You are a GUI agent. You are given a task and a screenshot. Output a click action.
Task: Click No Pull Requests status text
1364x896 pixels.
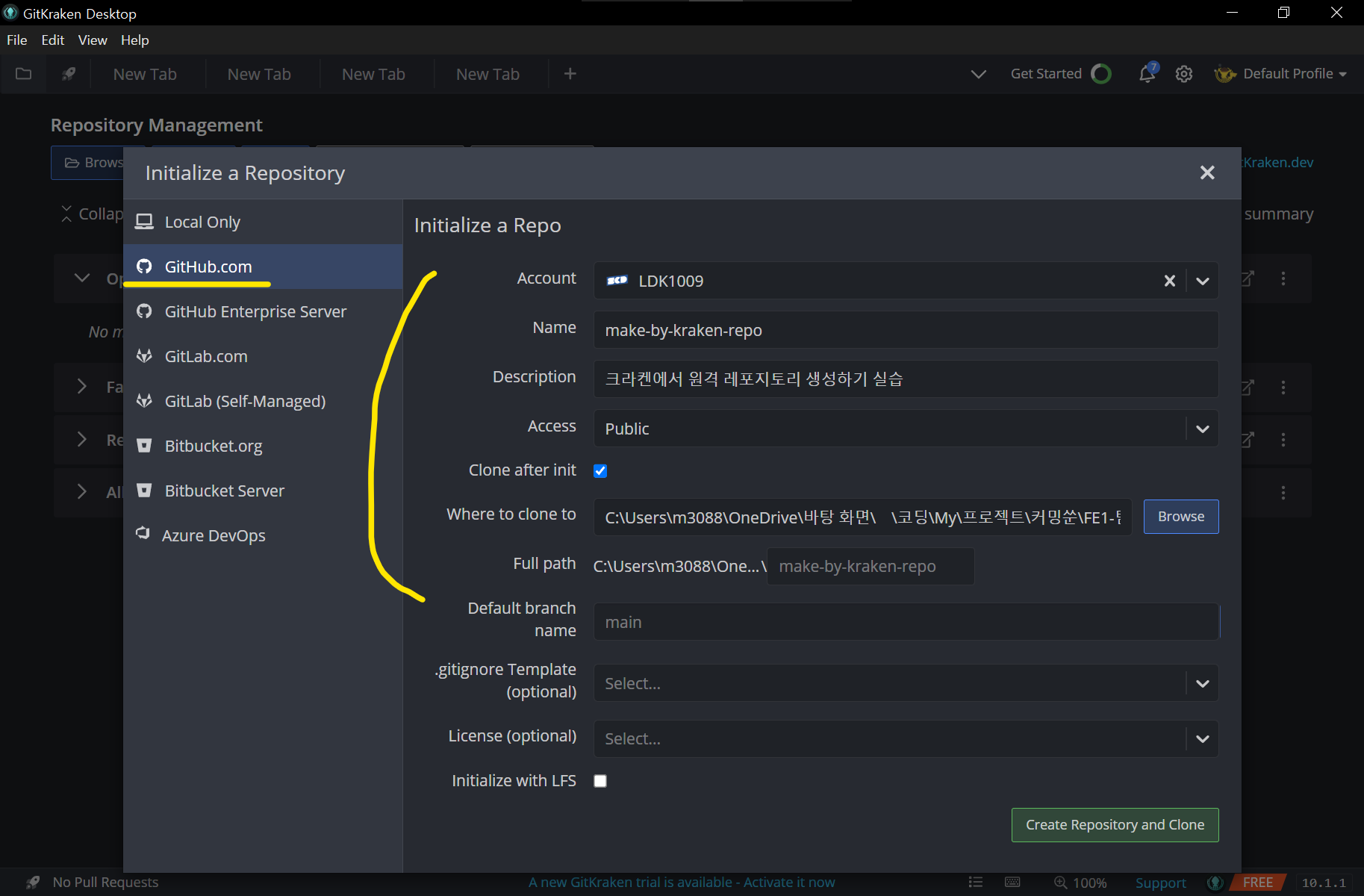[105, 883]
